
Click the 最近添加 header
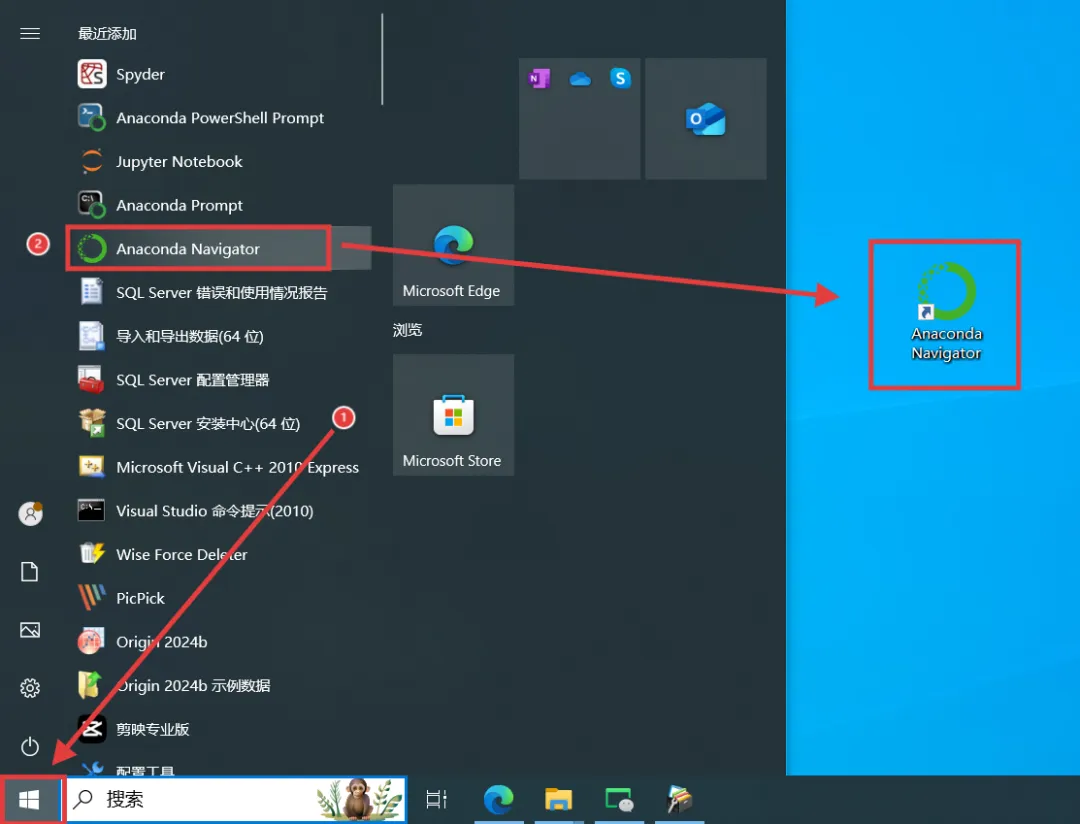click(x=107, y=34)
